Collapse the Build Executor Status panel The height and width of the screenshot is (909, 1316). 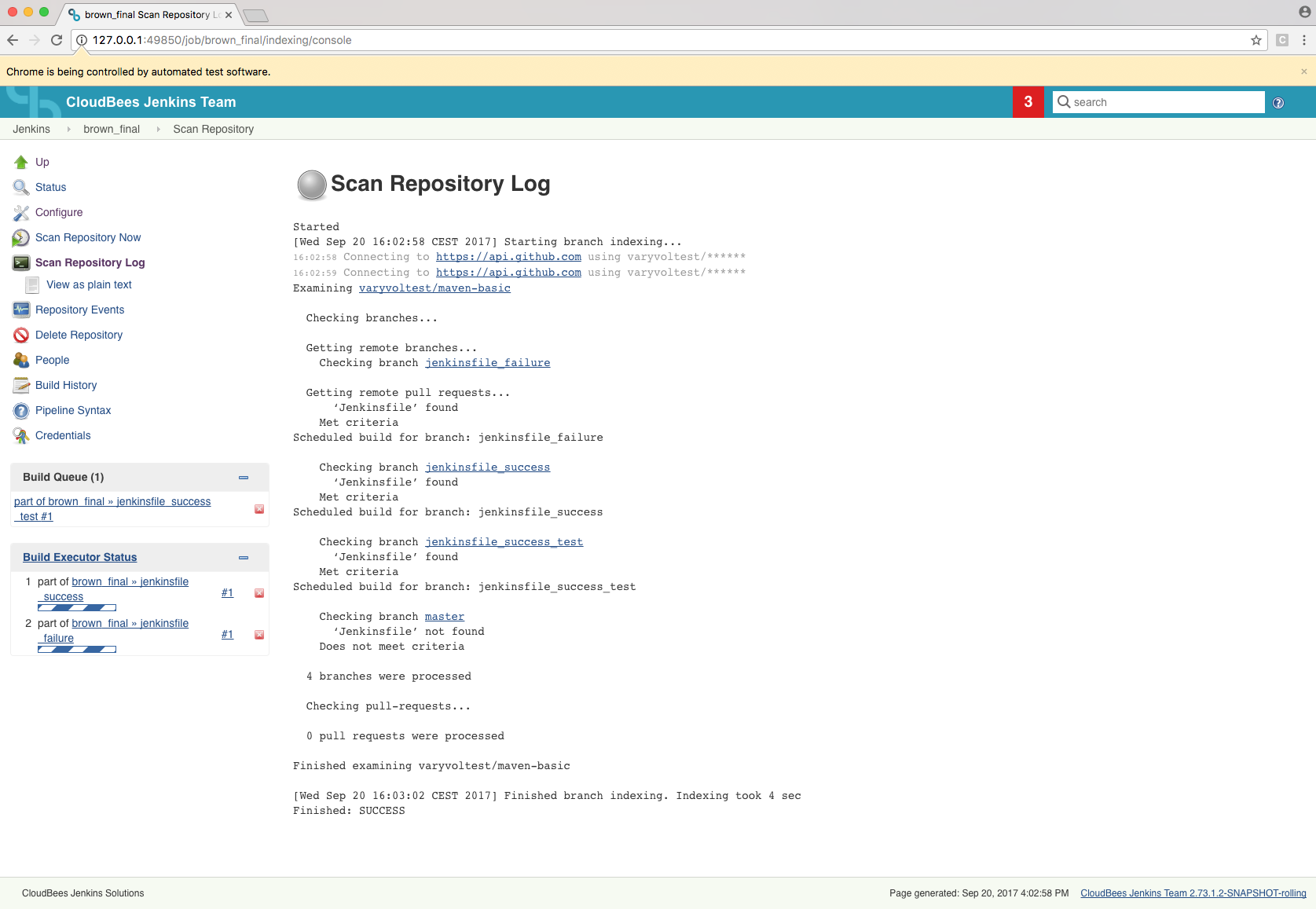click(x=244, y=558)
